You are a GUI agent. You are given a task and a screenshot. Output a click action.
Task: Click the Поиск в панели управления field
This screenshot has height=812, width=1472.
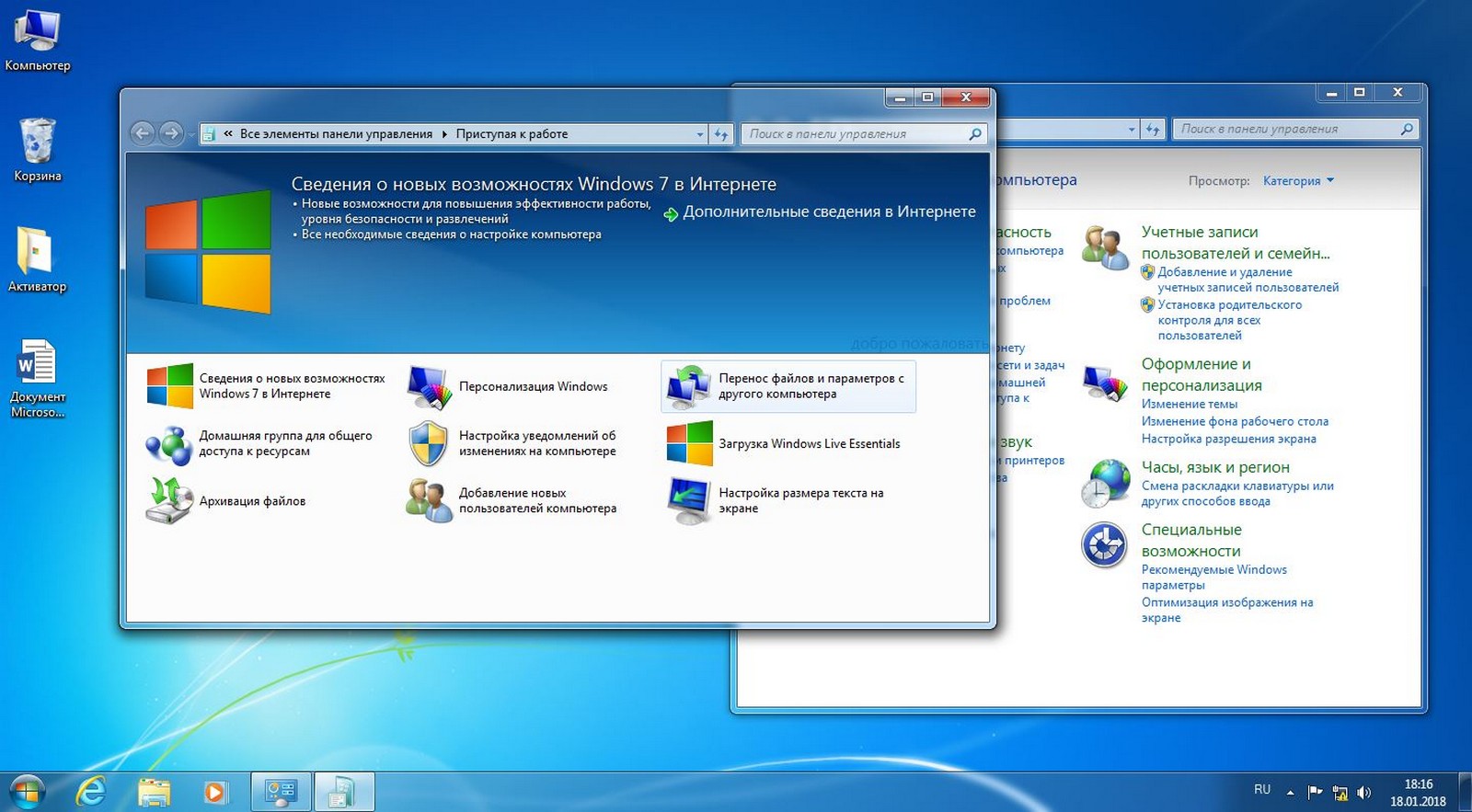tap(856, 134)
